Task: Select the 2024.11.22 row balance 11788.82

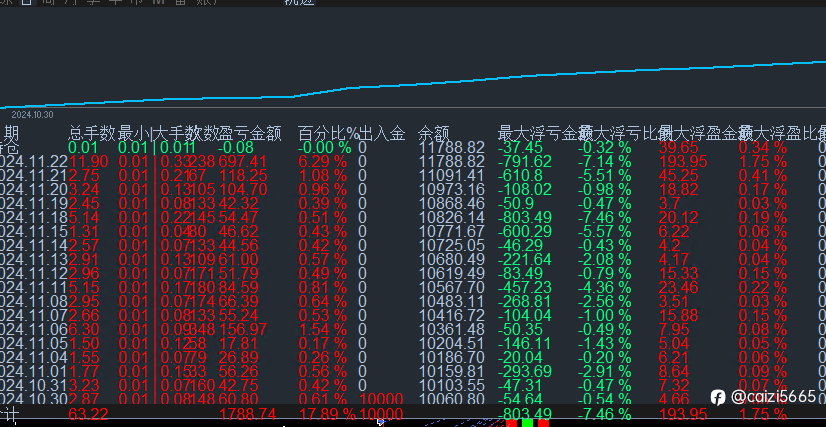Action: tap(451, 161)
